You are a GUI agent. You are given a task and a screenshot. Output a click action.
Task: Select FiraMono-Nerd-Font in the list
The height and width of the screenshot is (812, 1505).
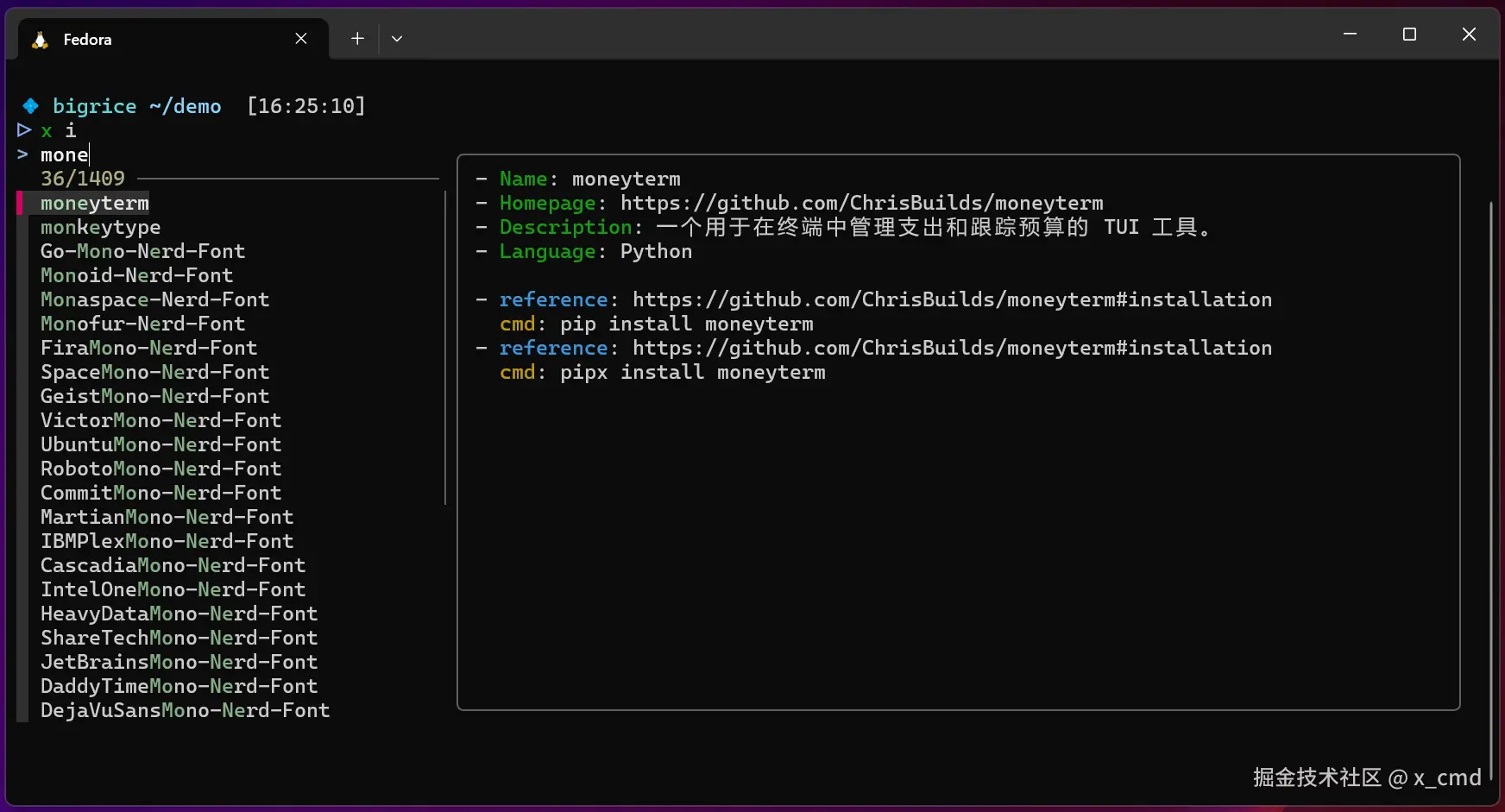pyautogui.click(x=148, y=349)
